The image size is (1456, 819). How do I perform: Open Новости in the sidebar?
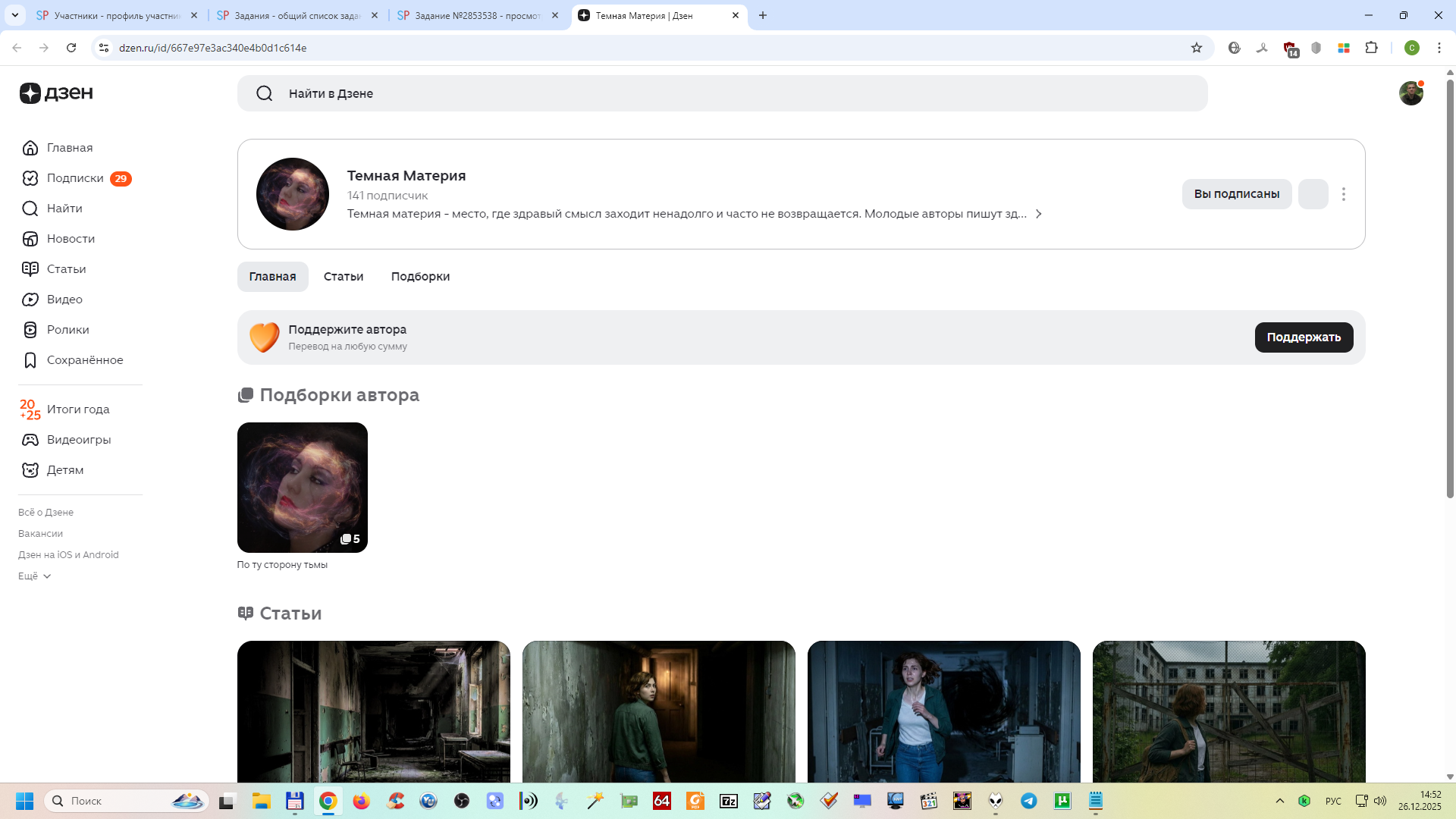71,239
